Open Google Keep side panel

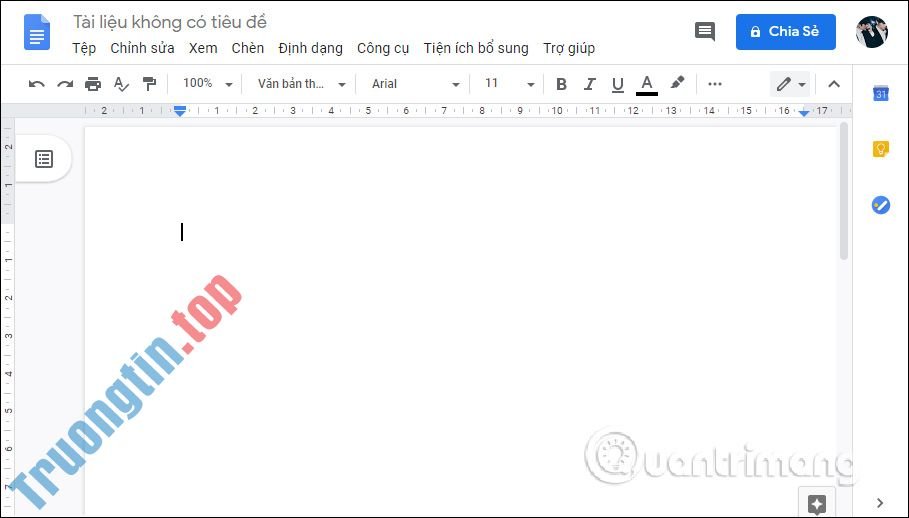click(881, 149)
